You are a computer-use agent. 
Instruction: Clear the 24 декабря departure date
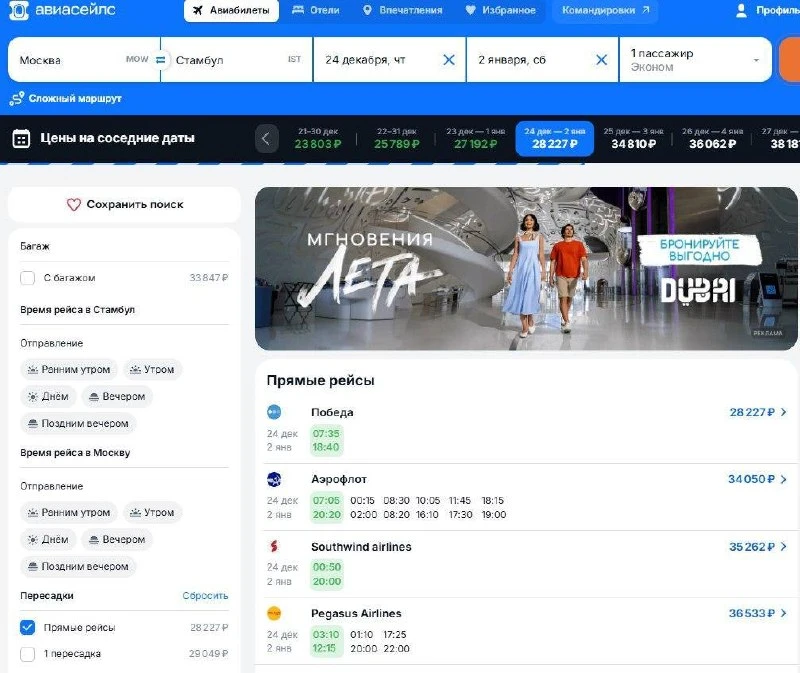coord(449,60)
